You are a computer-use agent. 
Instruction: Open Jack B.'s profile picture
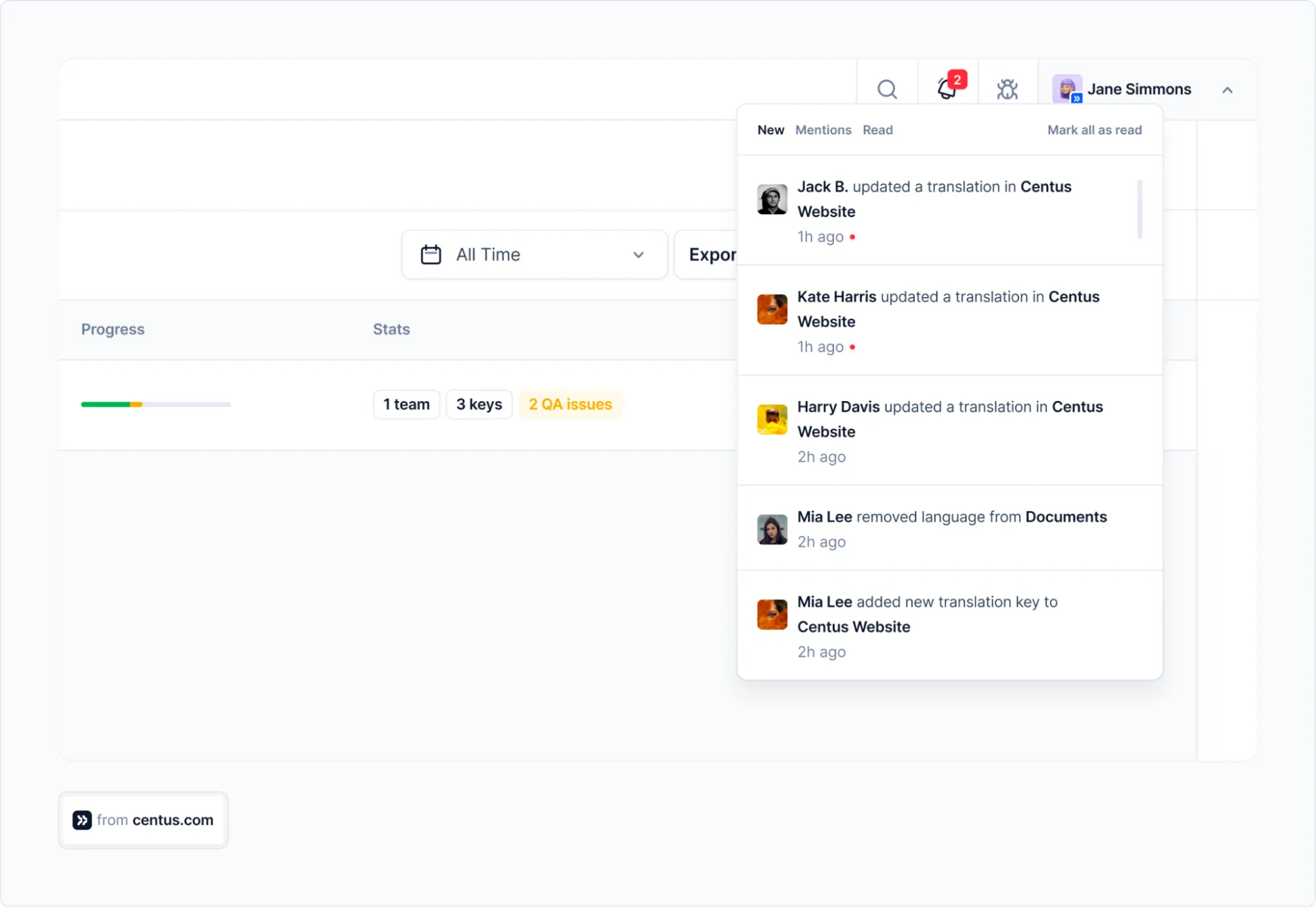[x=772, y=200]
